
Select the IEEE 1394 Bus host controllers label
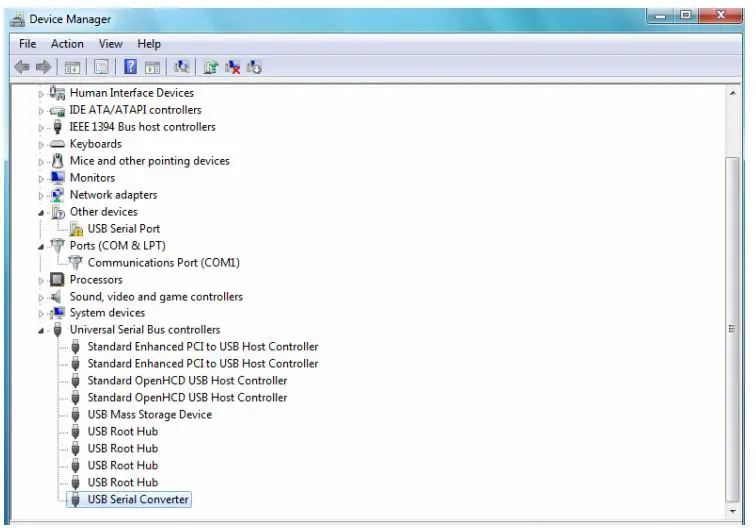pyautogui.click(x=142, y=127)
